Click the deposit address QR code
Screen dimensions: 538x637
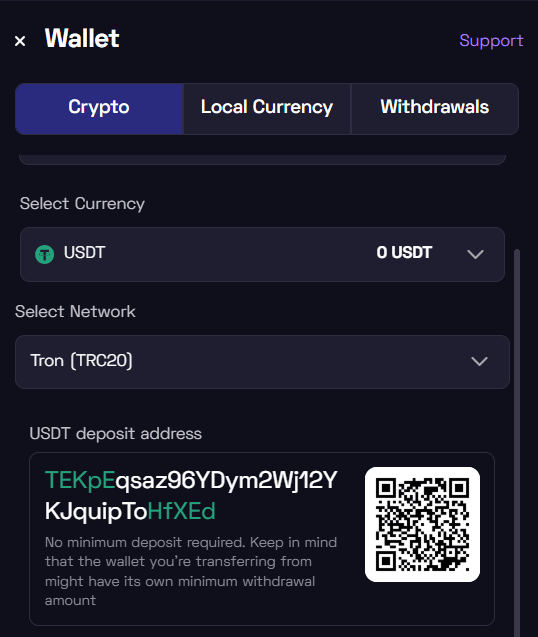(422, 524)
